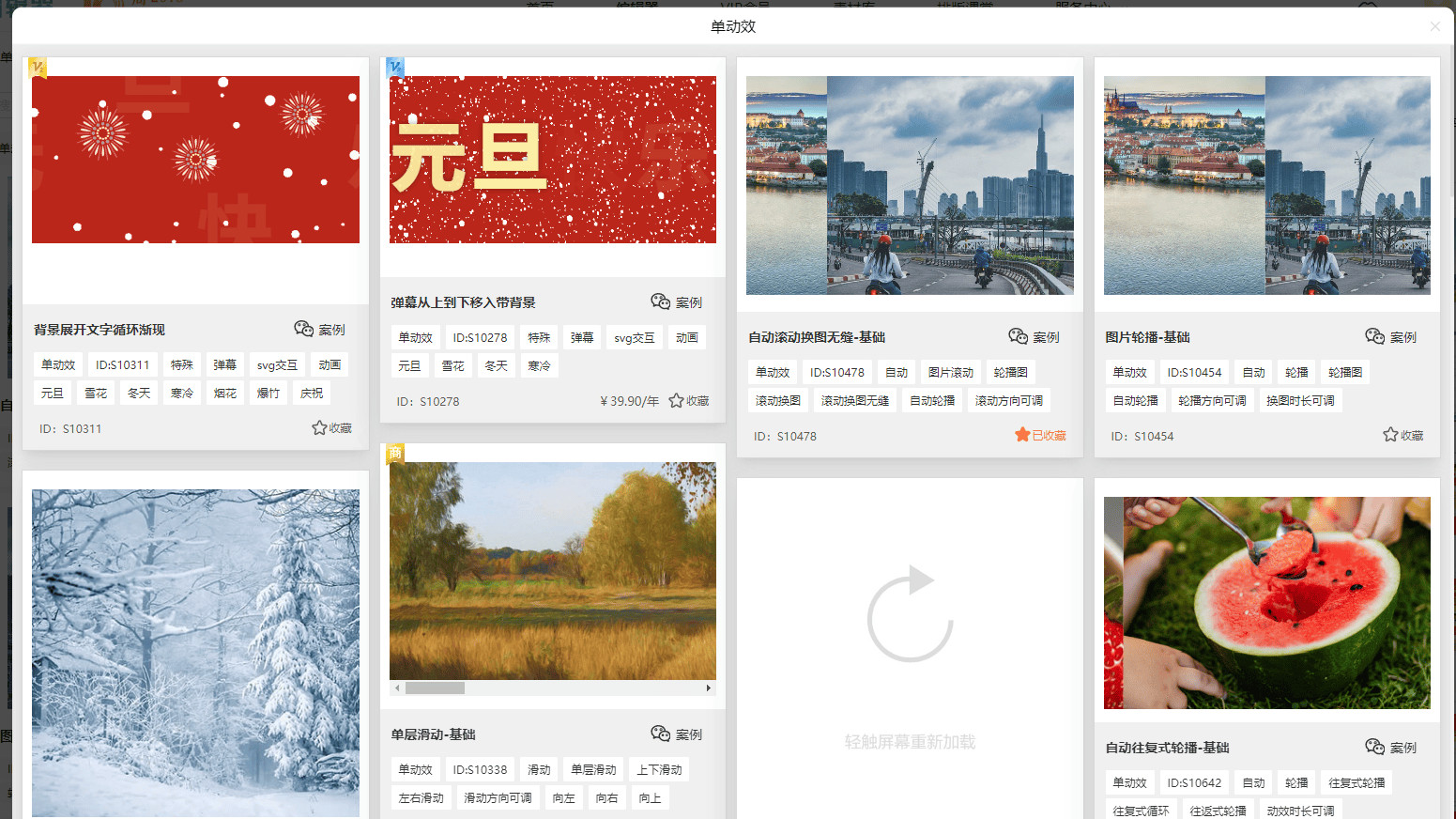The height and width of the screenshot is (819, 1456).
Task: Click the WeChat 案例 icon on 自动滚动换图无缝 card
Action: (x=1018, y=336)
